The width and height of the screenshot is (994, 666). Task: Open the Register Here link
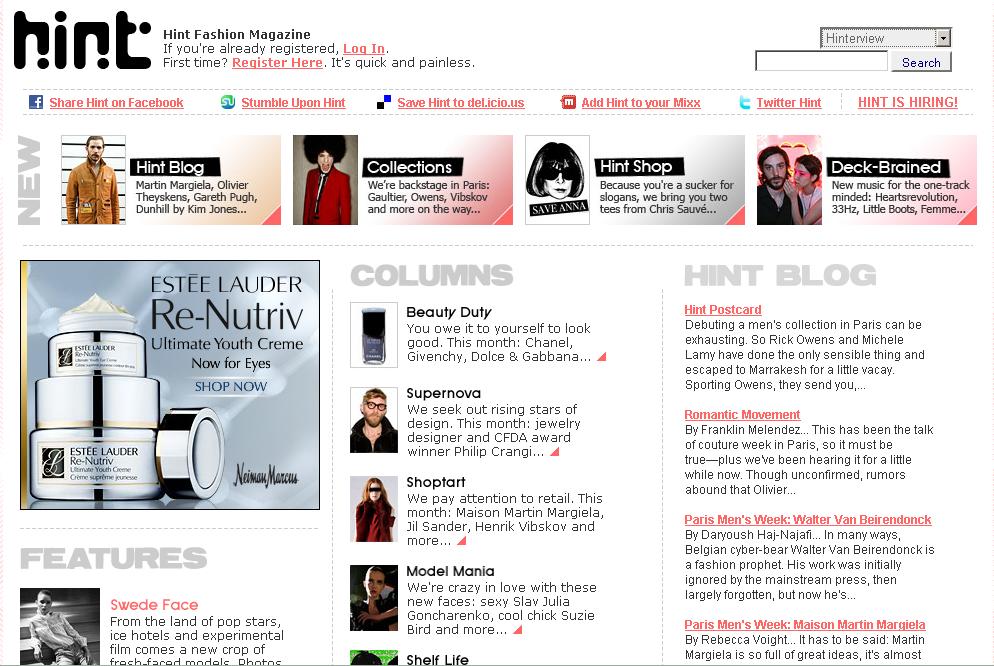277,63
